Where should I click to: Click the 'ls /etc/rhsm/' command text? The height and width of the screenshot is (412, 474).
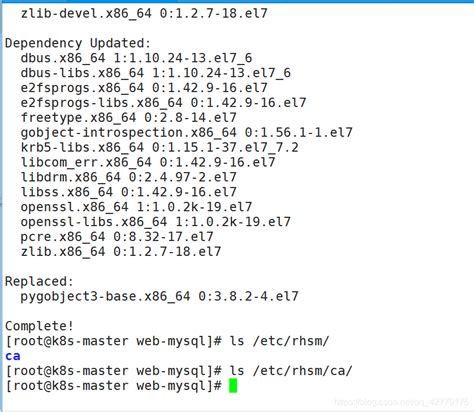tap(279, 341)
